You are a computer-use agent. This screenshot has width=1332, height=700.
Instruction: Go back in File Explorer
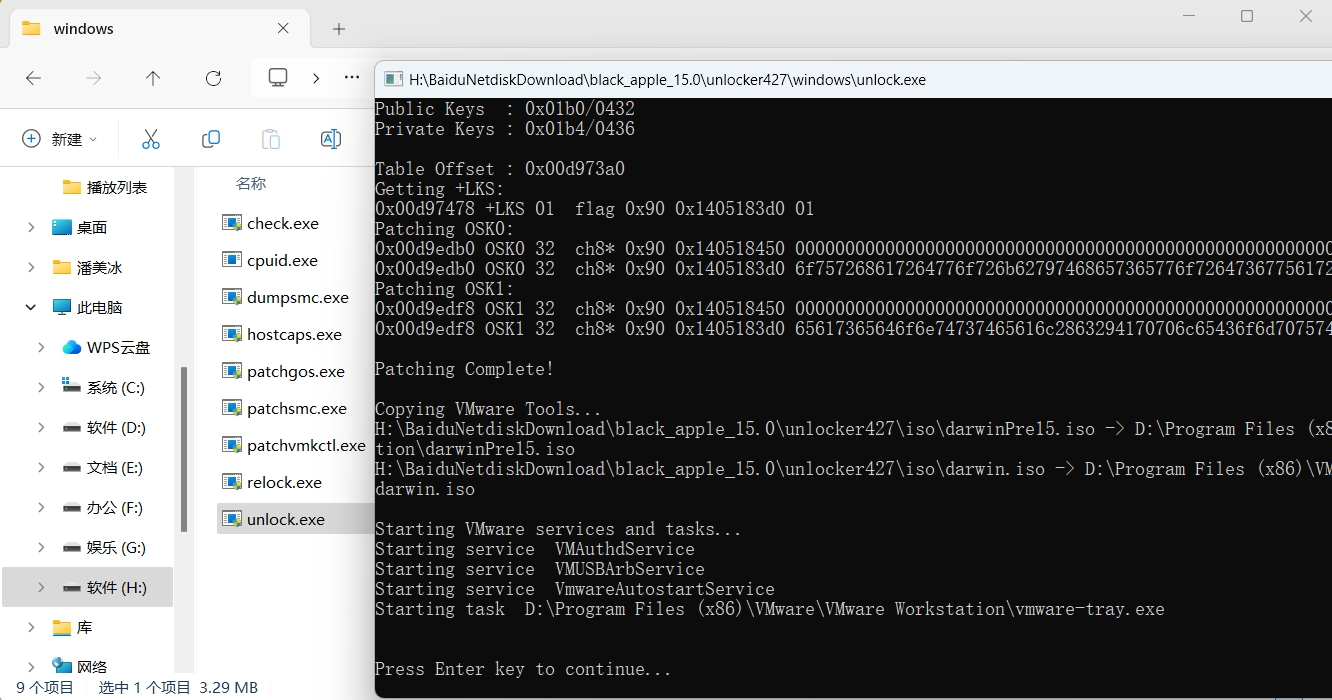click(x=33, y=78)
